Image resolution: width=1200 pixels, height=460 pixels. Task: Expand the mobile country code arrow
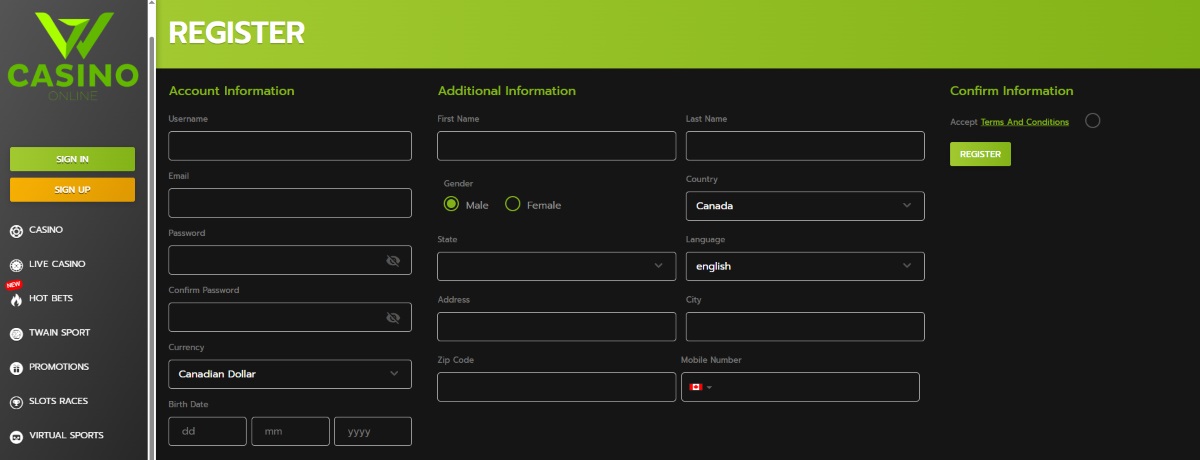pos(709,387)
